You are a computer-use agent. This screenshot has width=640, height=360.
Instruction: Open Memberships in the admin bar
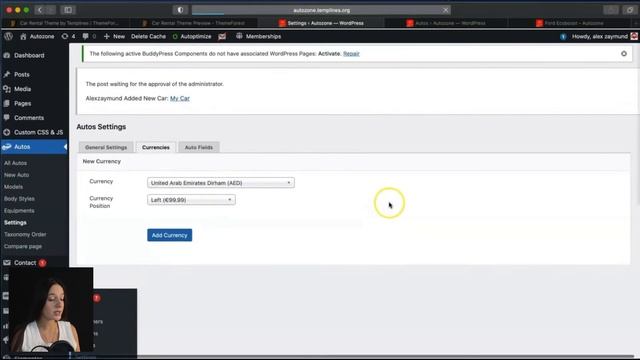coord(259,36)
